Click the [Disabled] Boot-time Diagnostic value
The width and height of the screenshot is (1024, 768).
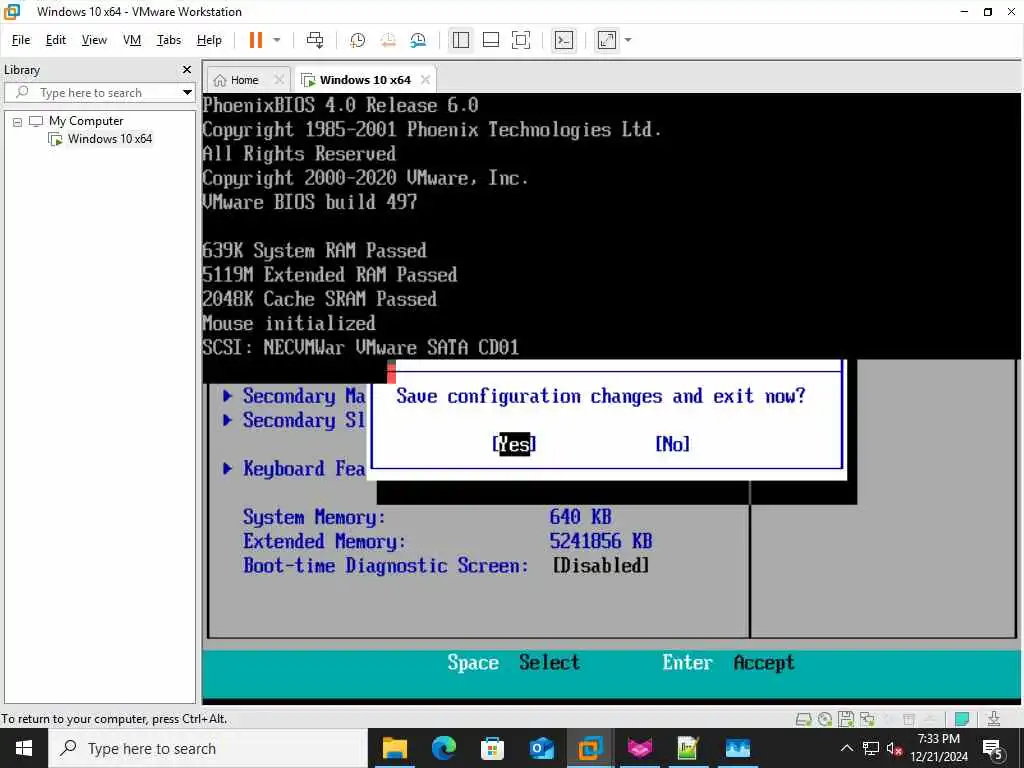(x=601, y=566)
